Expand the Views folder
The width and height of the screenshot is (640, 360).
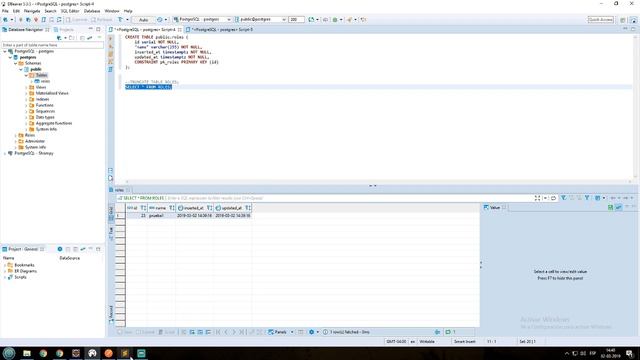tap(26, 87)
